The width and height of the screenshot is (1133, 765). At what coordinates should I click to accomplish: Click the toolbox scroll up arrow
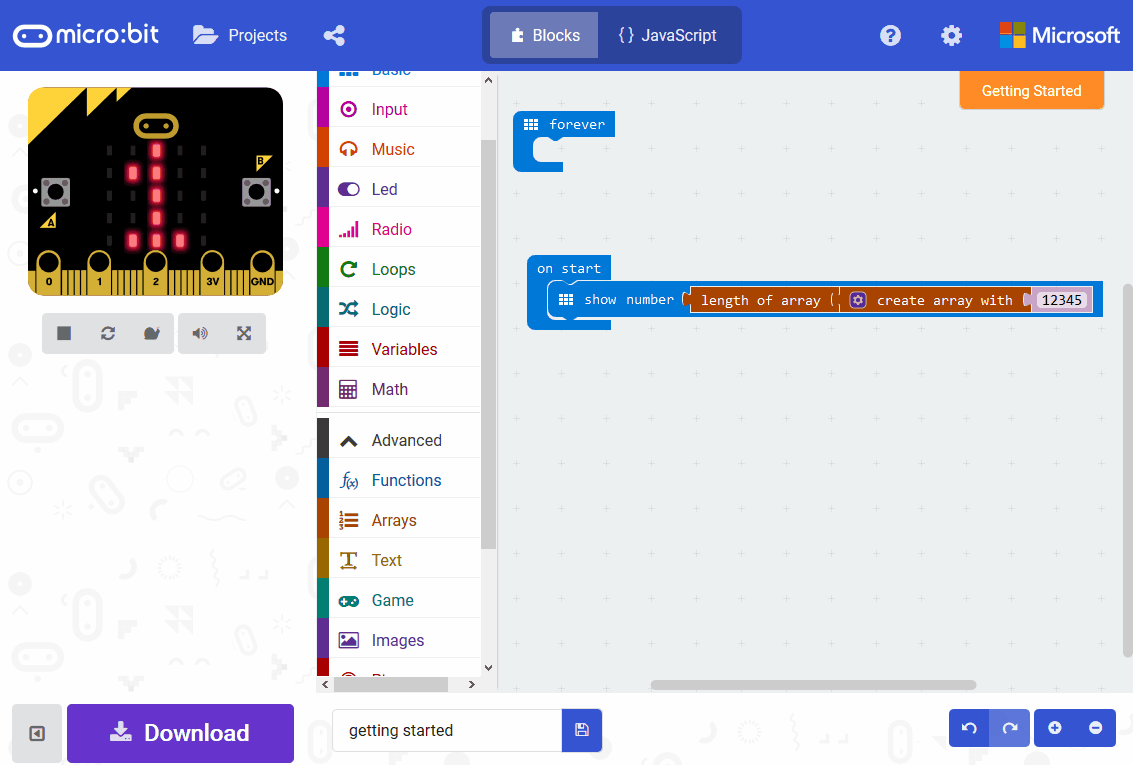coord(488,80)
